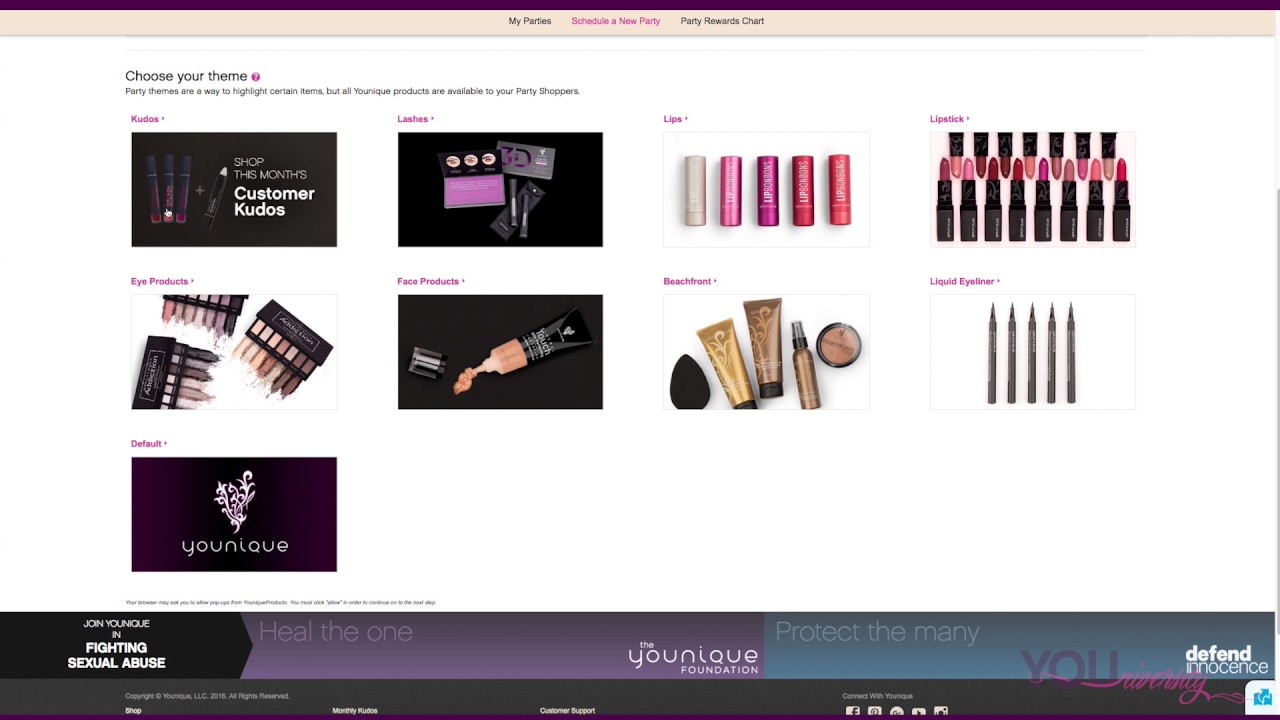Click the Lipstick theme link
Image resolution: width=1280 pixels, height=720 pixels.
coord(949,119)
